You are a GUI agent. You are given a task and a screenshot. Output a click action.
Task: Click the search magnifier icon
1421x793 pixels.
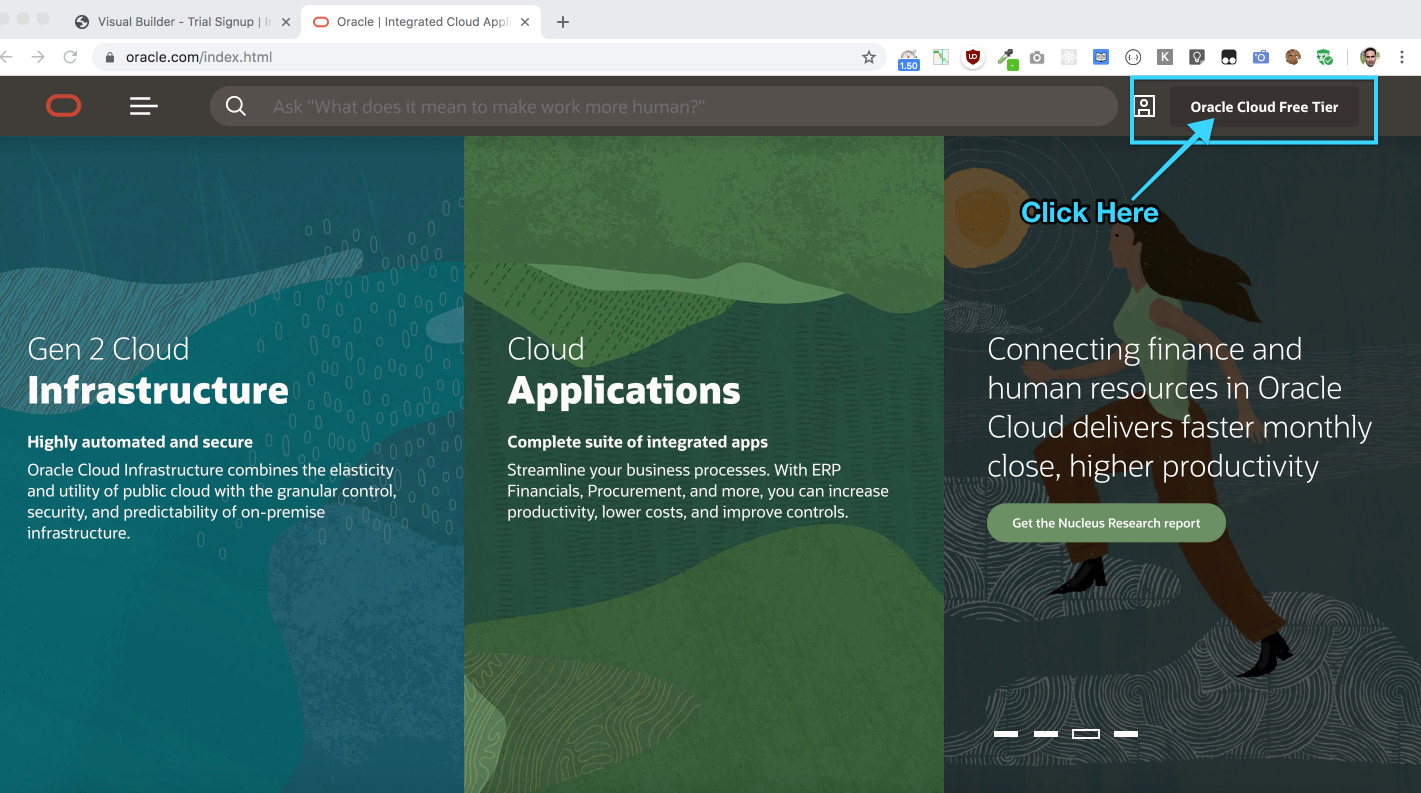point(236,106)
